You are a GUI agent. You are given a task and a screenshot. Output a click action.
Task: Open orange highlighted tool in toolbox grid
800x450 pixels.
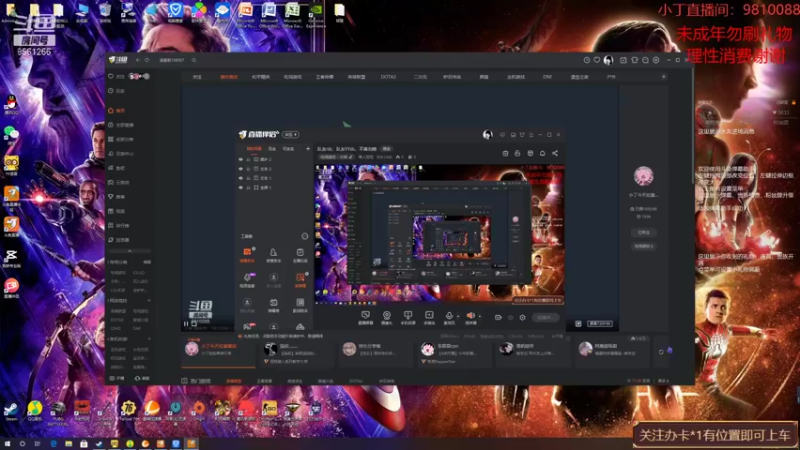247,254
